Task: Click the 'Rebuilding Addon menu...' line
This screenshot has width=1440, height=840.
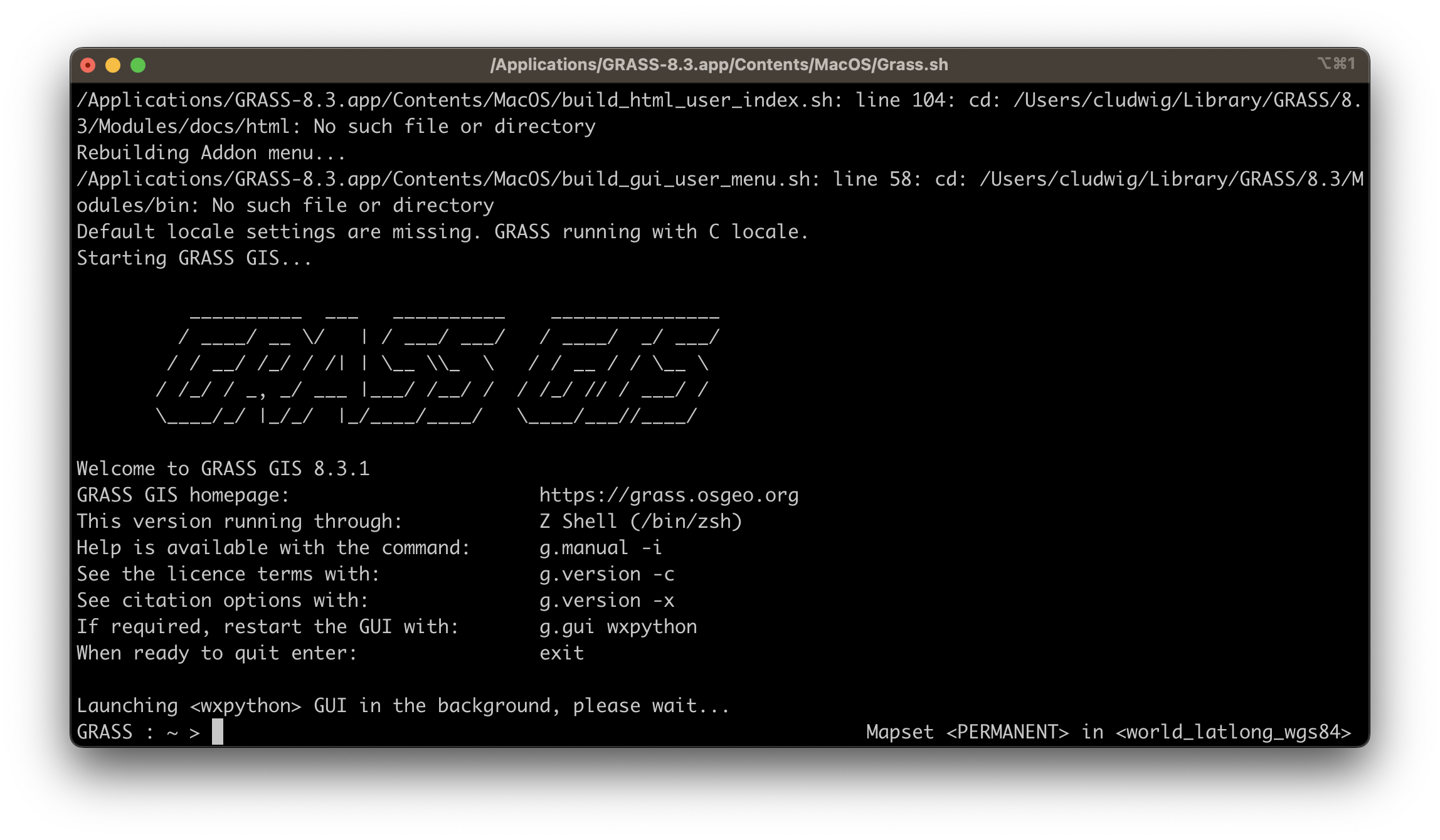Action: click(211, 153)
